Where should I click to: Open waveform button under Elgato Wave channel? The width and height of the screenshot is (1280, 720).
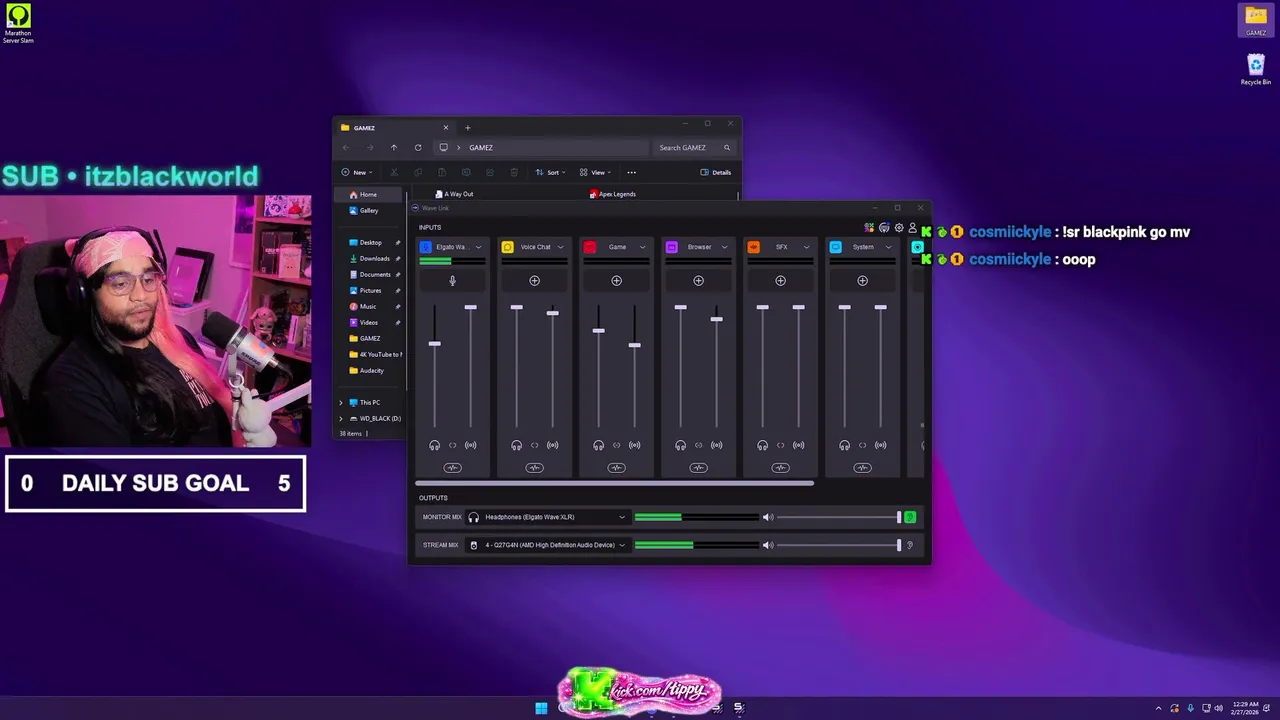[452, 468]
